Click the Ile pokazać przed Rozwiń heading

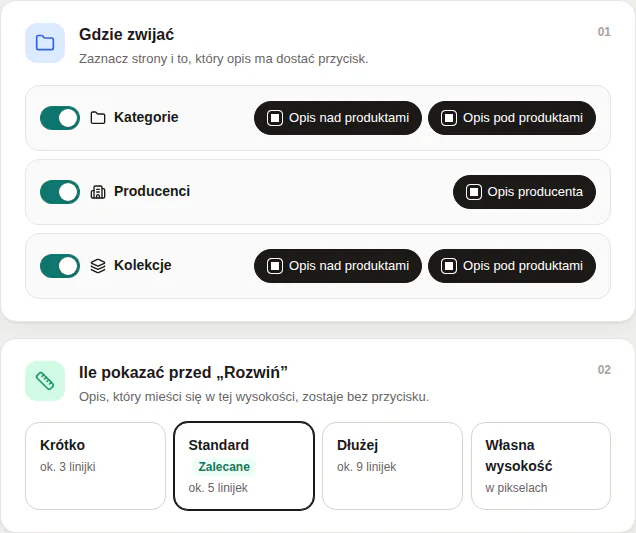183,372
